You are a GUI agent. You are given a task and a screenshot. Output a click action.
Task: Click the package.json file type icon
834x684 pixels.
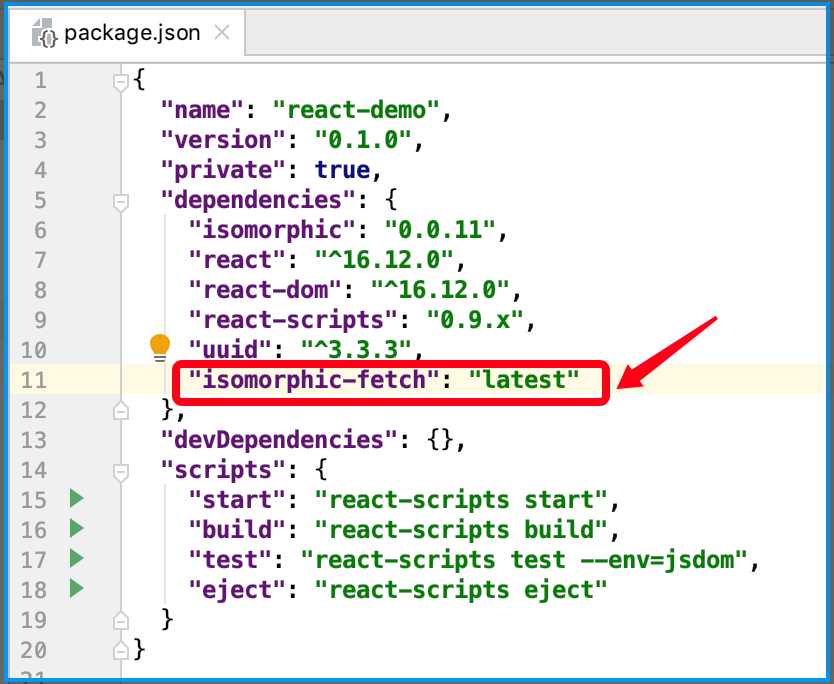[44, 34]
